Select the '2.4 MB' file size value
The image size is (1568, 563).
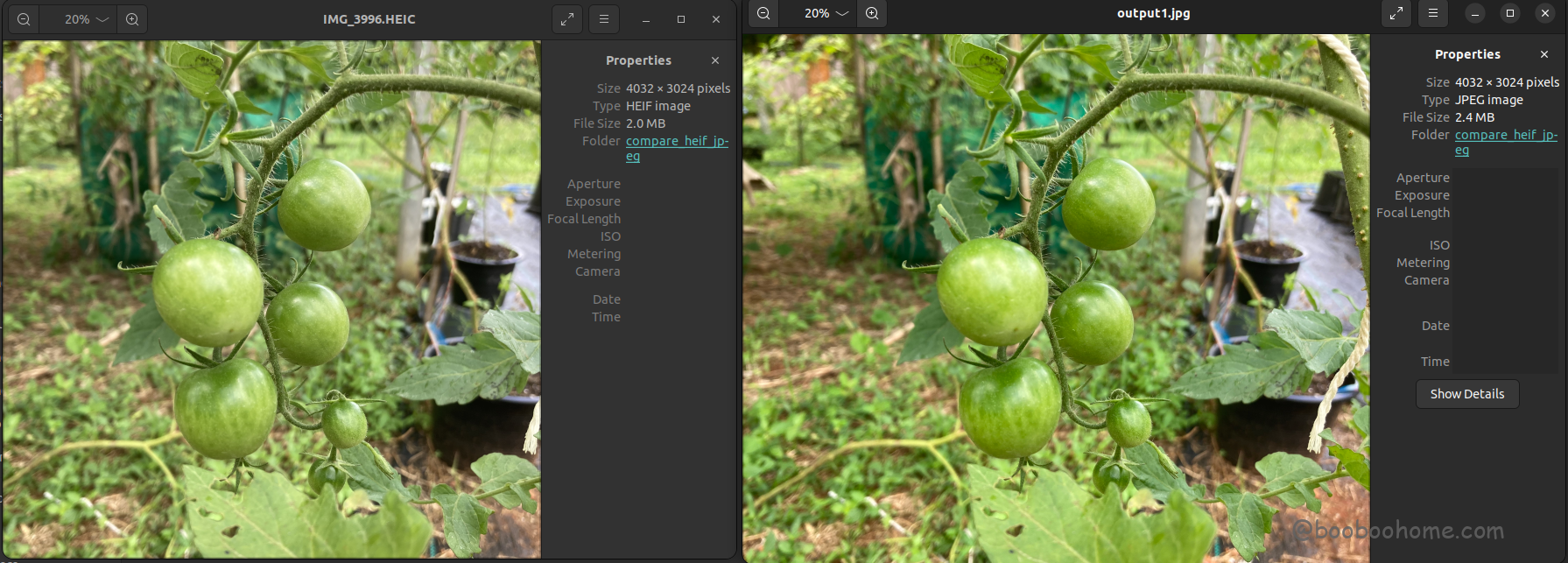(x=1474, y=117)
